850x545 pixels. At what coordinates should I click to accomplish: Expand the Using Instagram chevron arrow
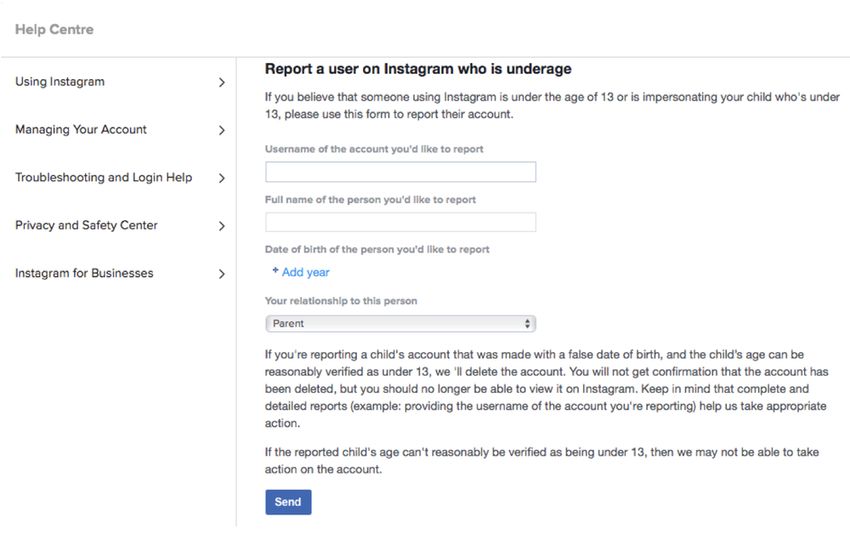click(x=221, y=82)
